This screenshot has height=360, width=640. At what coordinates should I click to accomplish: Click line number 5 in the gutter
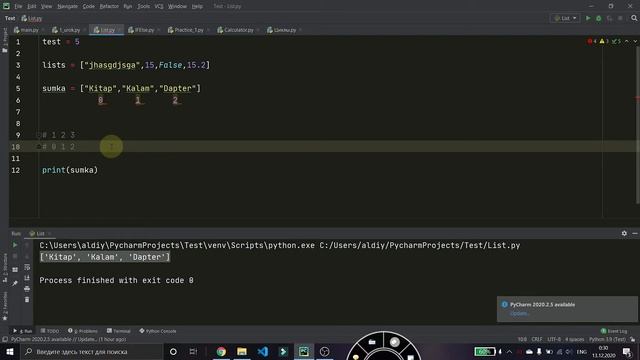tap(18, 89)
